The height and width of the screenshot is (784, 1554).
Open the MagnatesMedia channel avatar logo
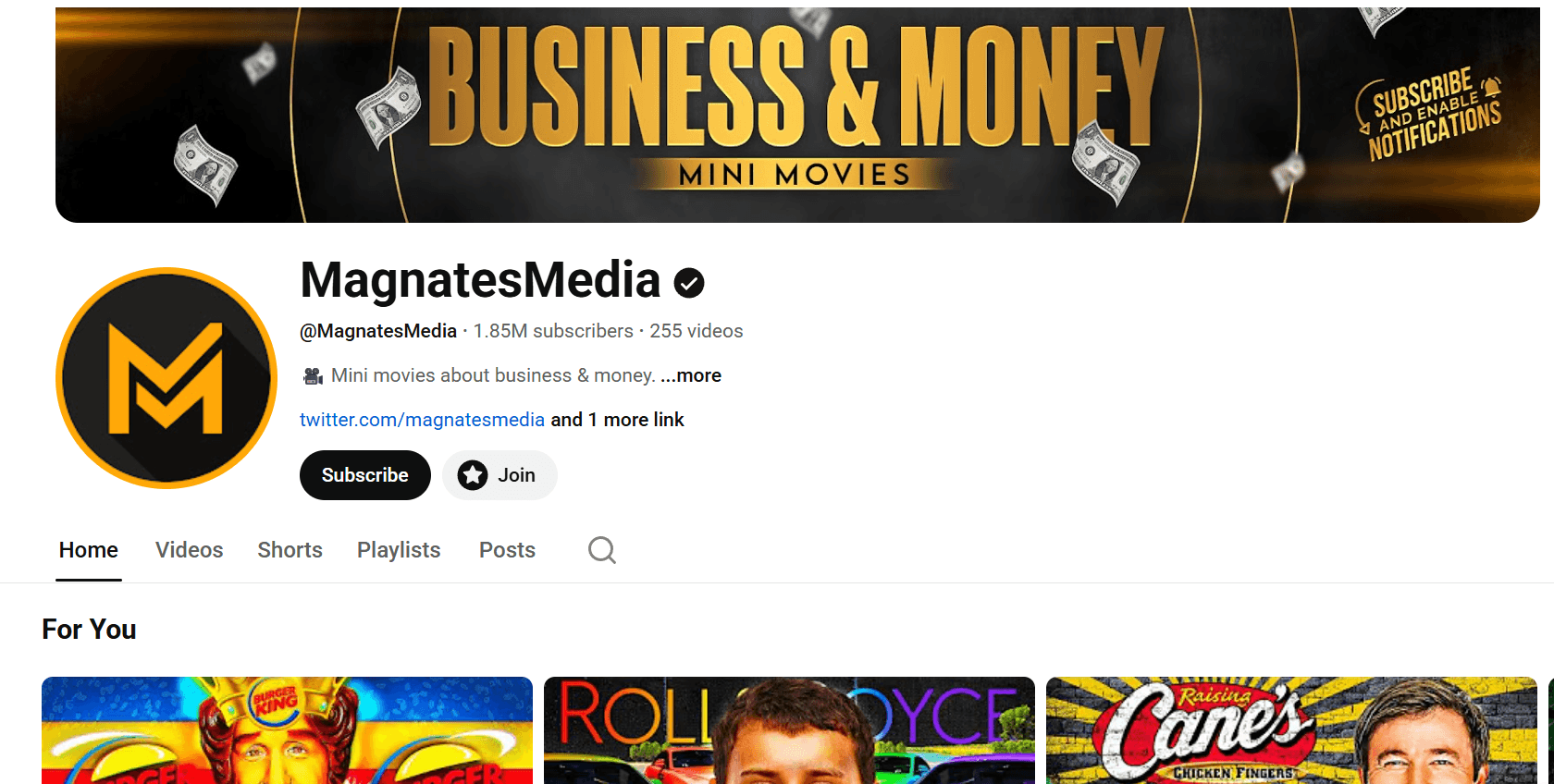coord(166,378)
